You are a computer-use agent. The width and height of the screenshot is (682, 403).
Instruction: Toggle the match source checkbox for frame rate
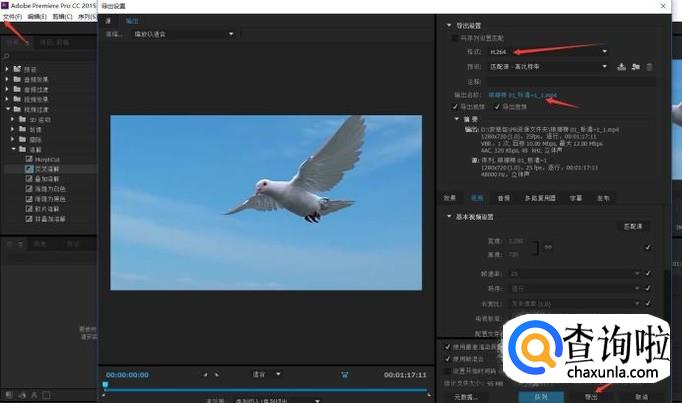coord(648,273)
